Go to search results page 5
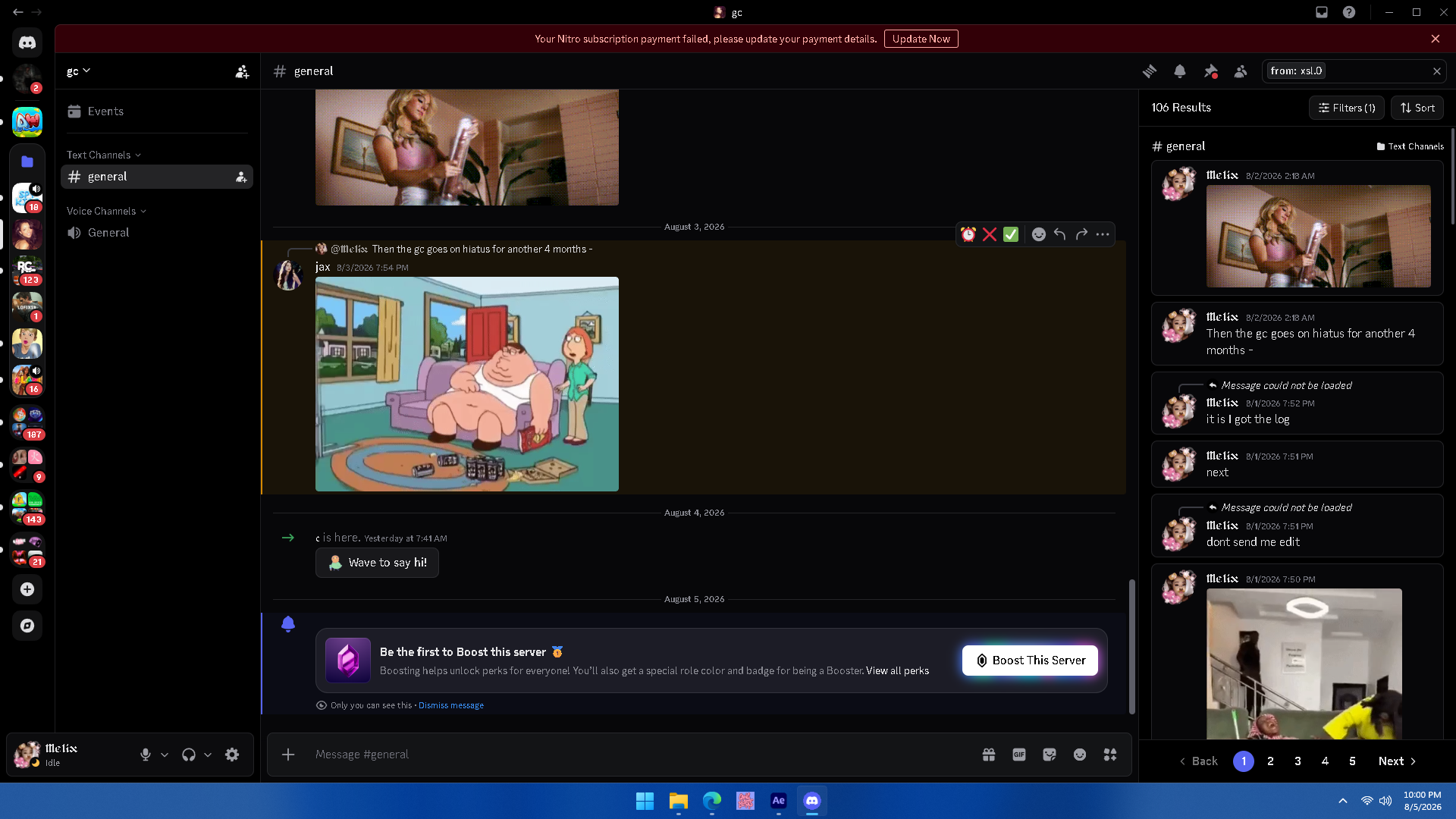Screen dimensions: 1456x819 coord(1353,761)
